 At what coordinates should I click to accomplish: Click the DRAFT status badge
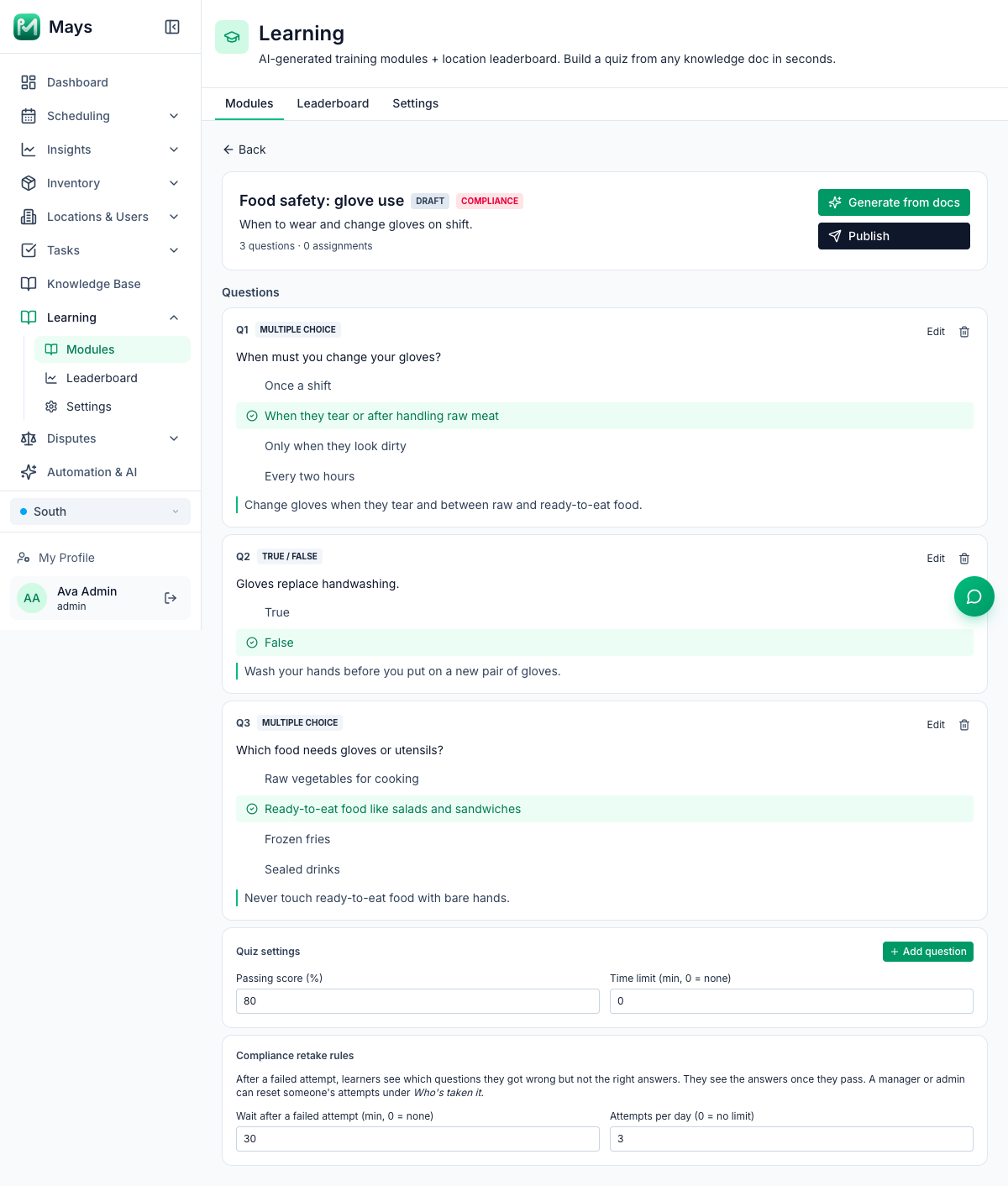[430, 201]
